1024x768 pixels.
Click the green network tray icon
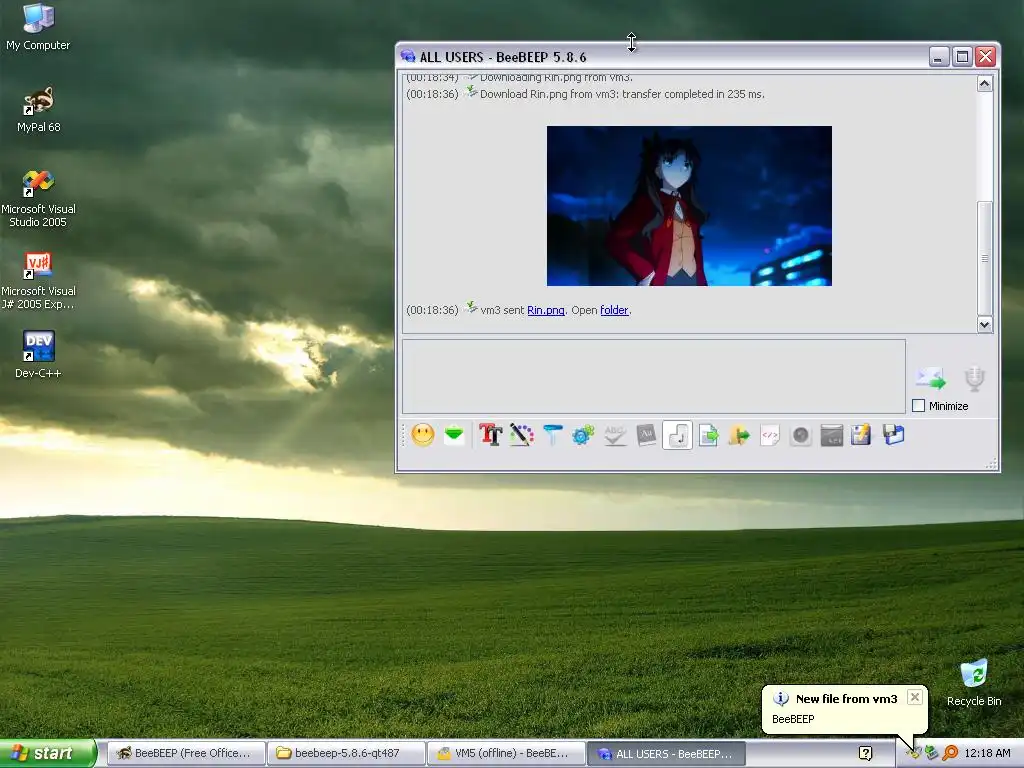(931, 754)
